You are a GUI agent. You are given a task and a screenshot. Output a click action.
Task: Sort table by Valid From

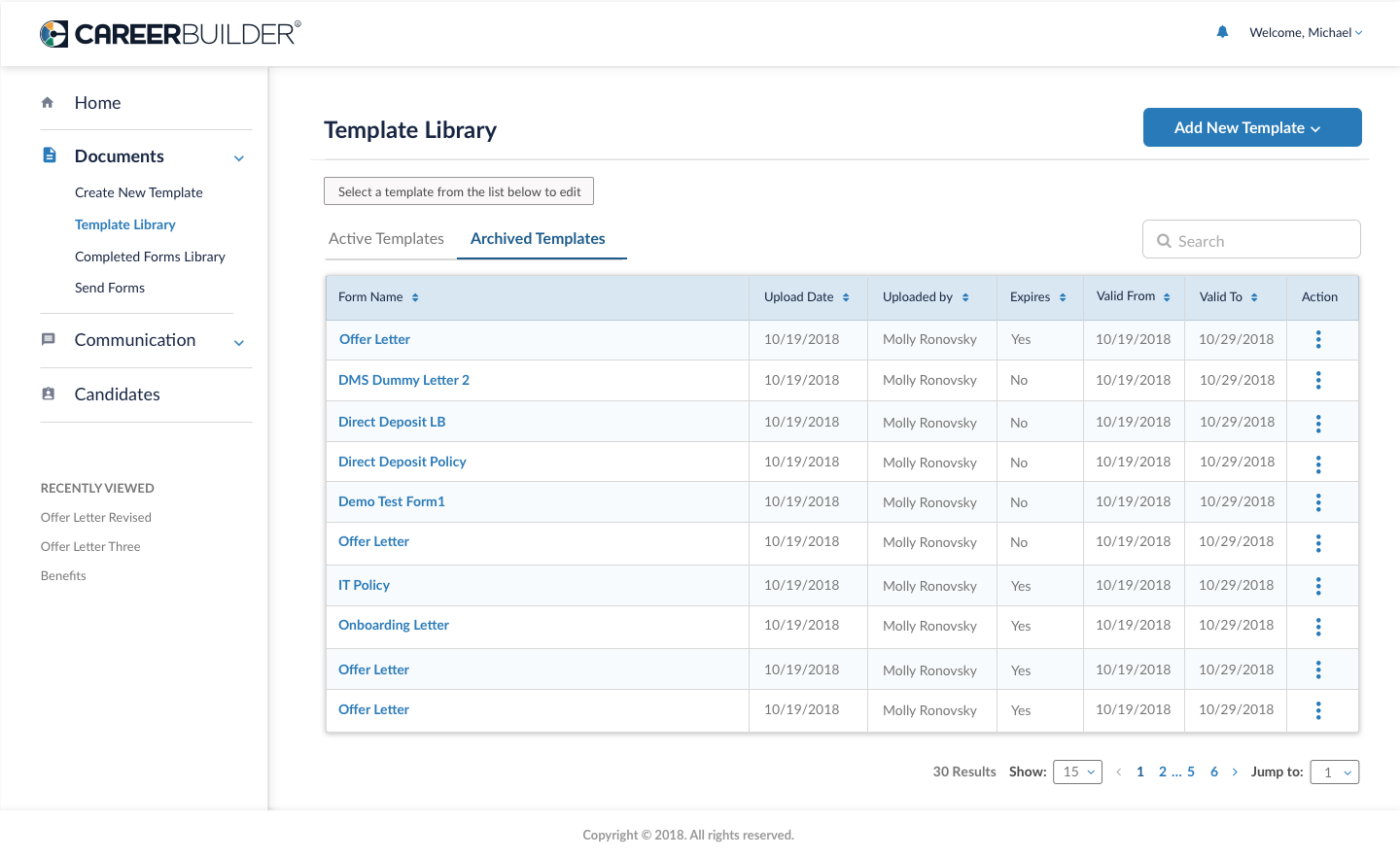point(1167,297)
